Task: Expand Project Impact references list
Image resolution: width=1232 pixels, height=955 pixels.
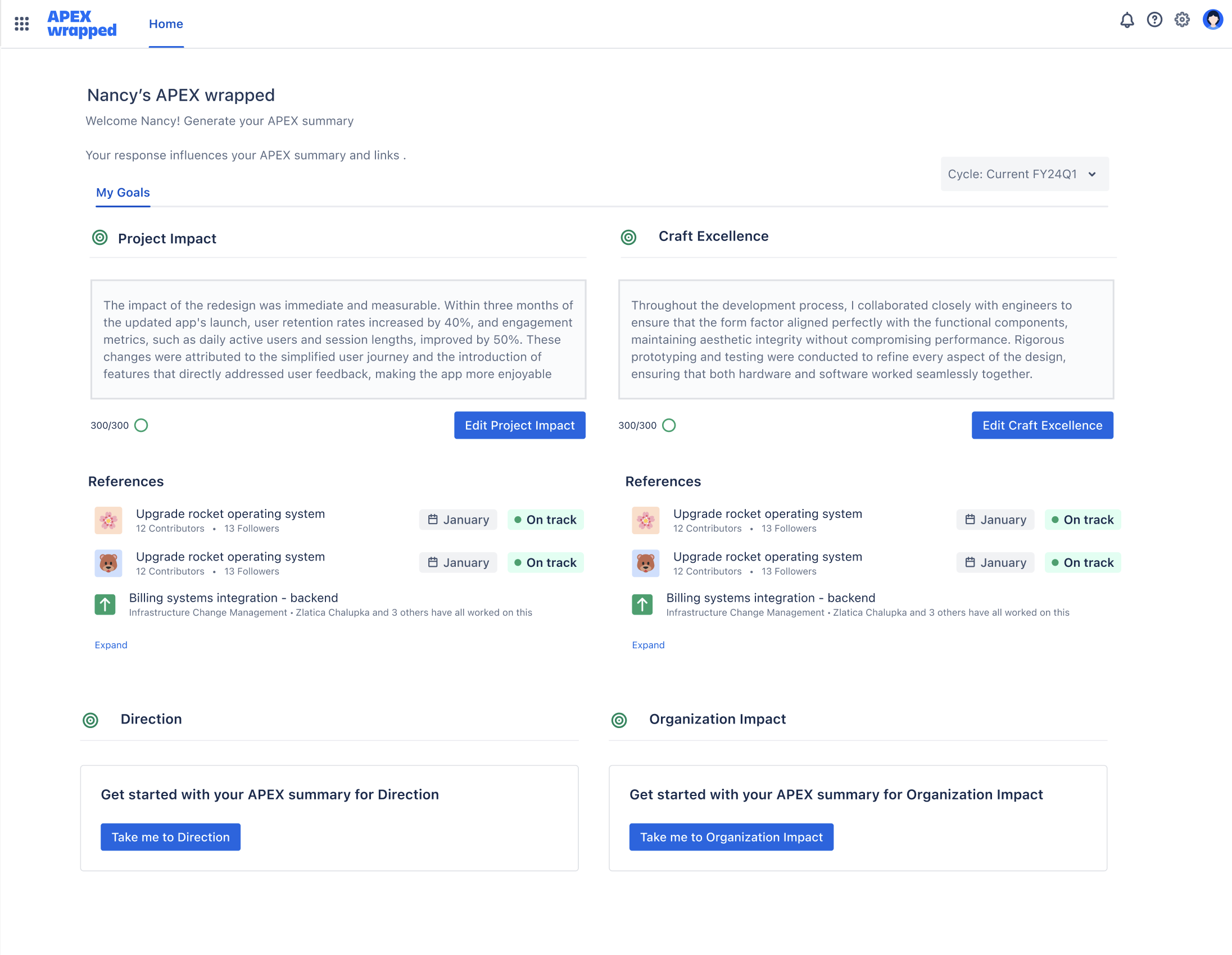Action: coord(111,645)
